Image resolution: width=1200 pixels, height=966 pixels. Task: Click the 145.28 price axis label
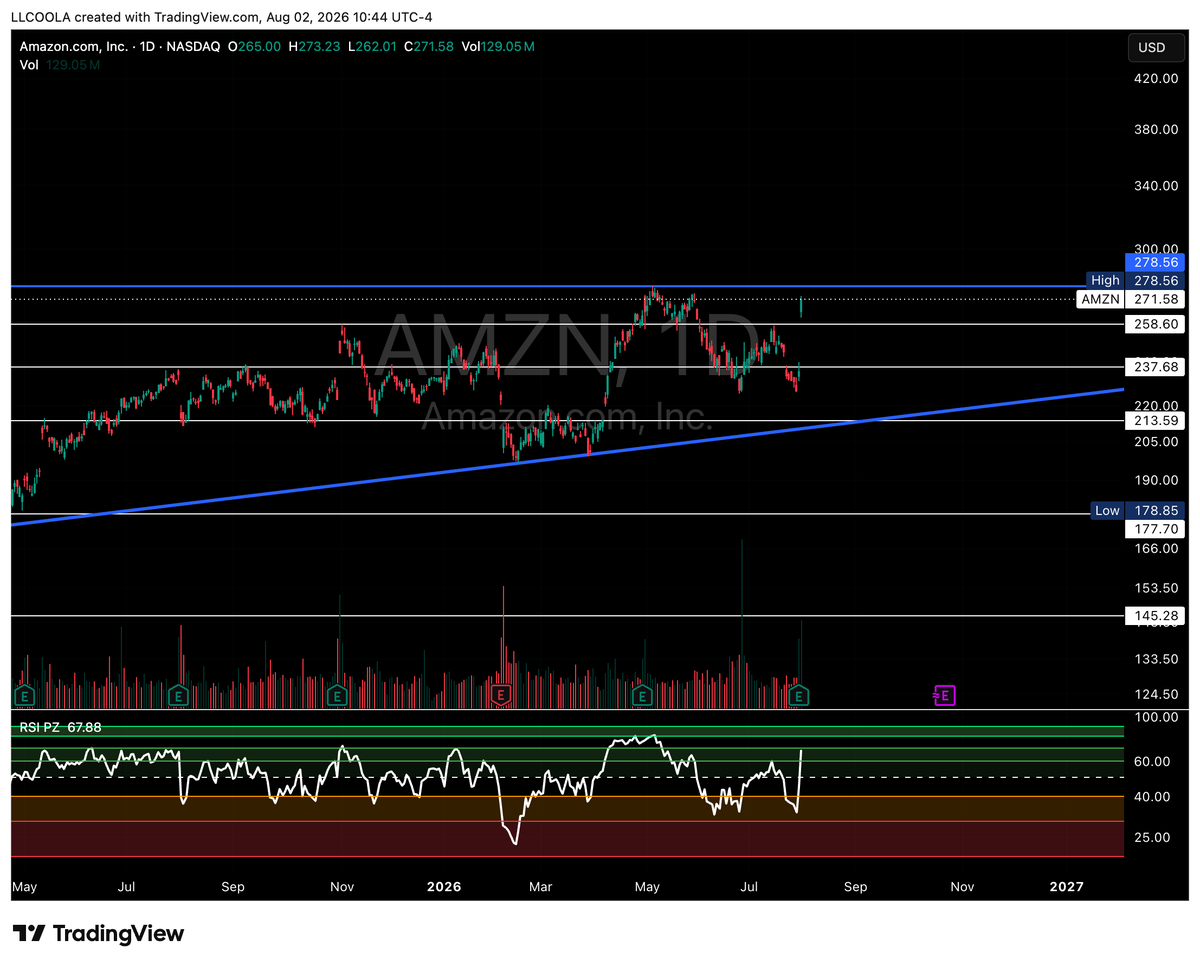coord(1155,616)
